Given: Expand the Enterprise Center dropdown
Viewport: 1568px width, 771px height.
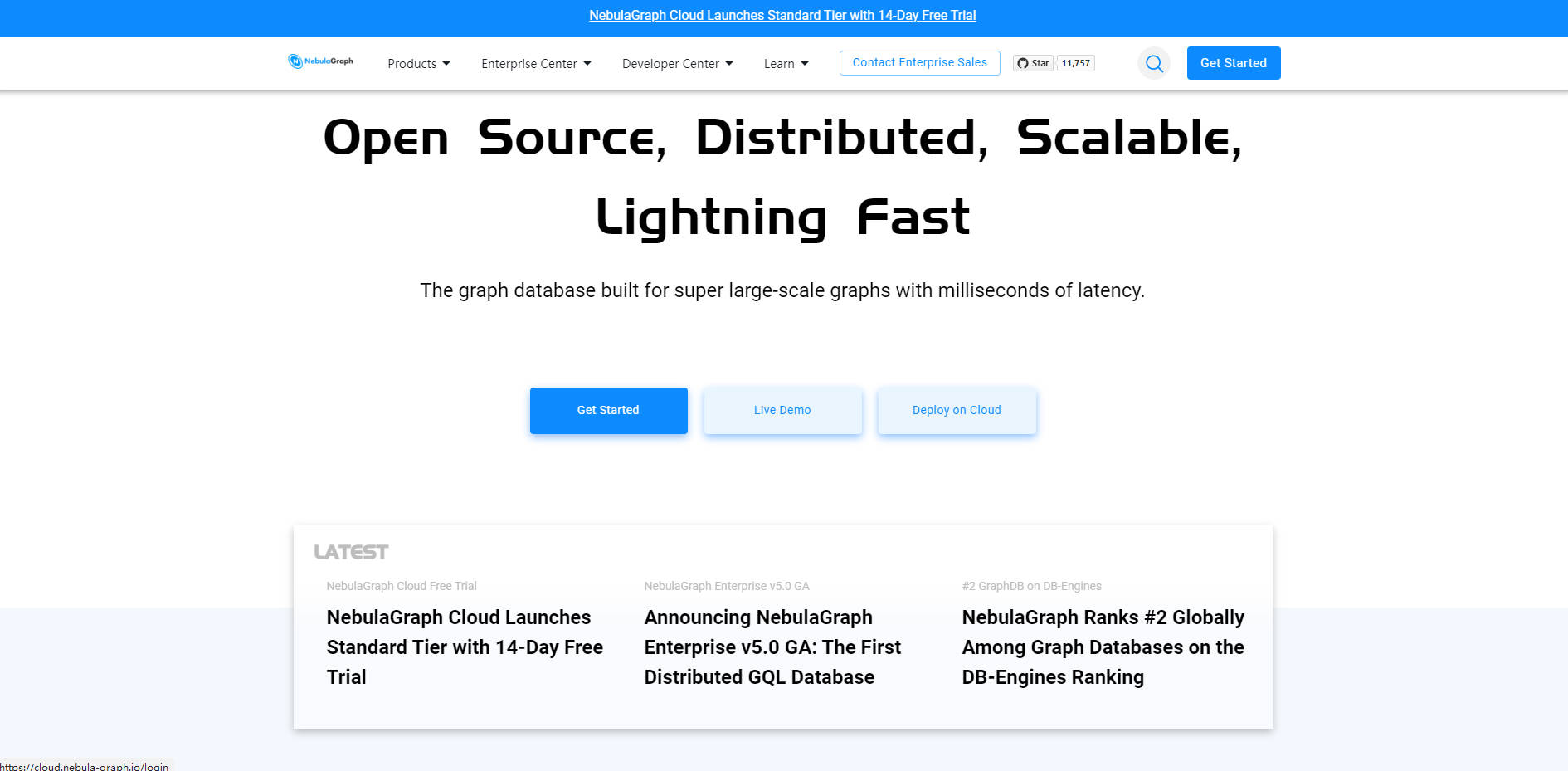Looking at the screenshot, I should click(x=536, y=64).
